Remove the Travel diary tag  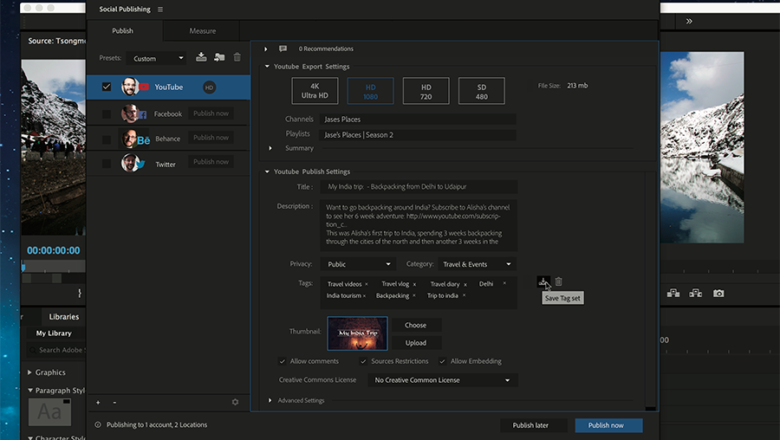click(x=465, y=284)
